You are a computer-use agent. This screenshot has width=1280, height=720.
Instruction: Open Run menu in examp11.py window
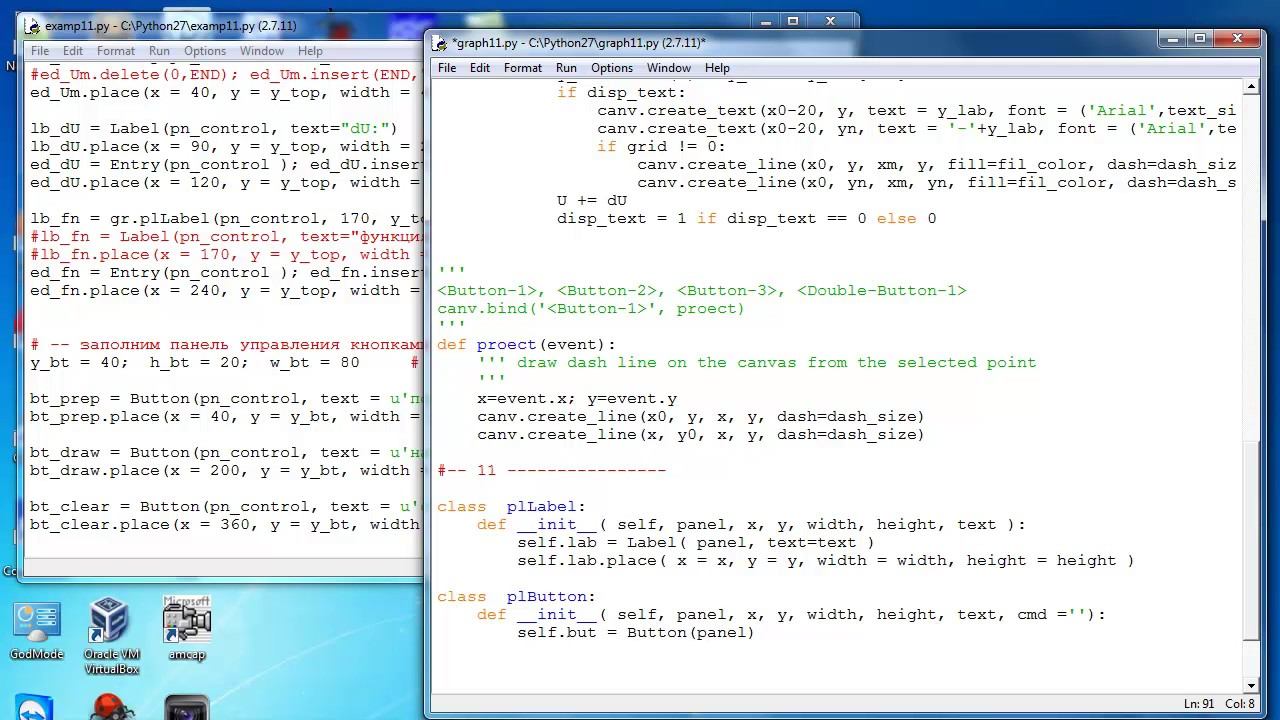[x=159, y=51]
